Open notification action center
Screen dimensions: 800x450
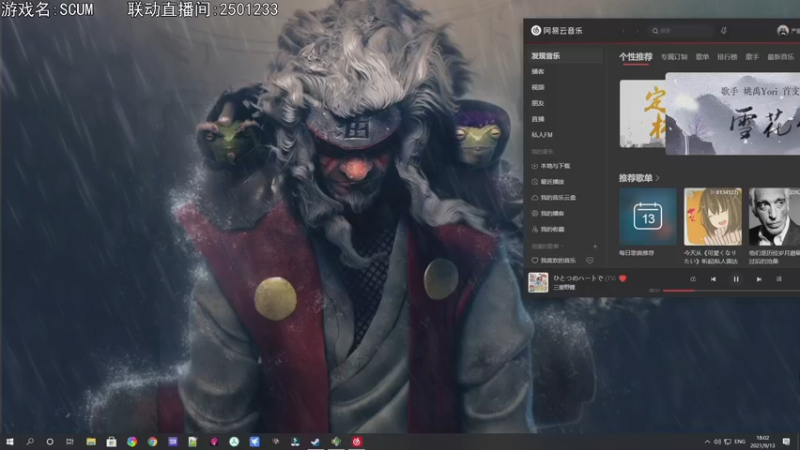[786, 442]
